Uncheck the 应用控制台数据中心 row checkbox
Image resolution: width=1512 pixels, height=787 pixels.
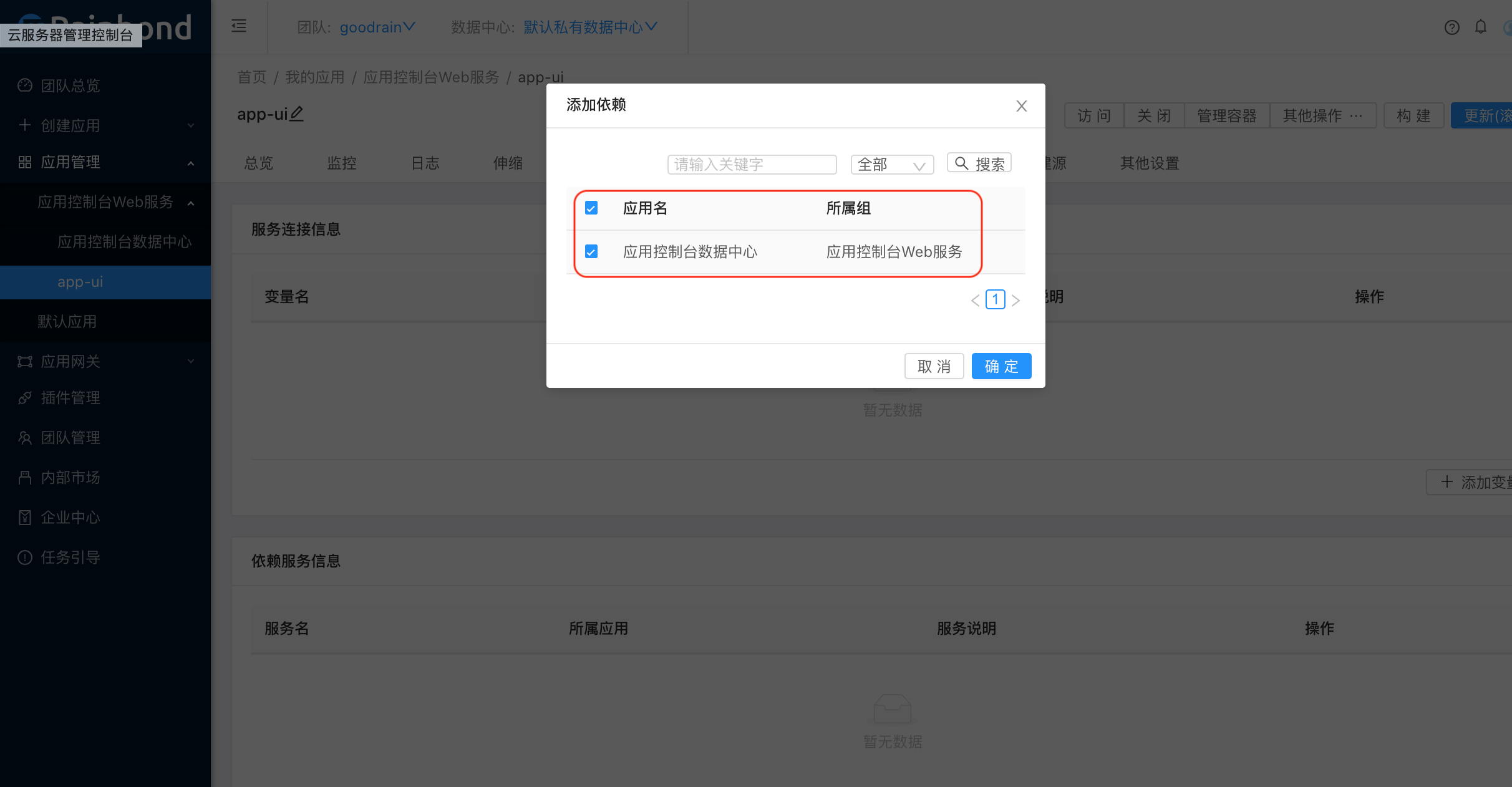[x=591, y=251]
